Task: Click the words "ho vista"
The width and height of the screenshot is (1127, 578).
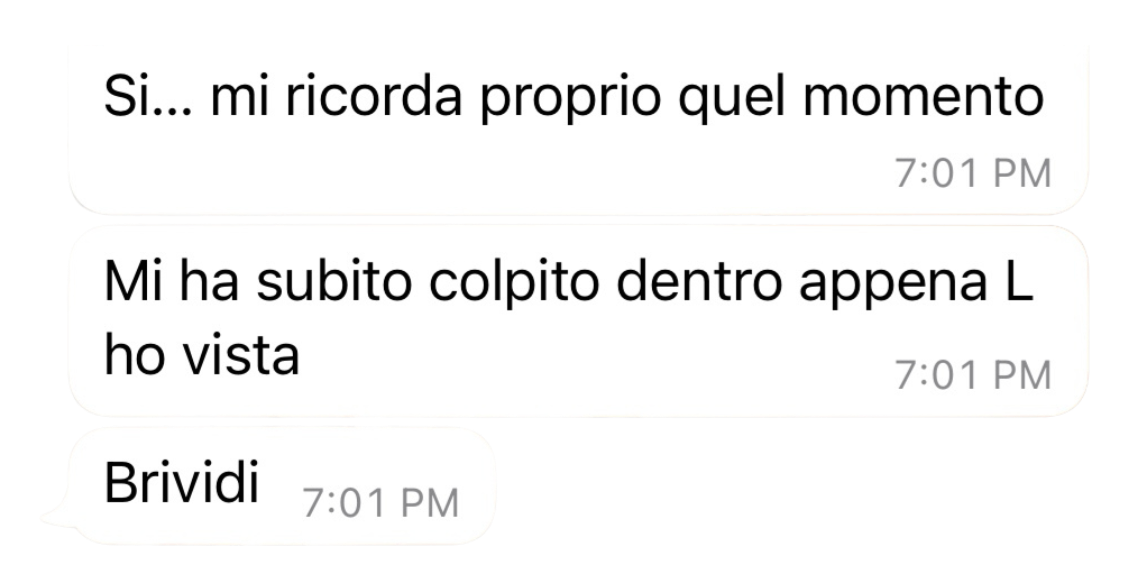Action: 201,355
